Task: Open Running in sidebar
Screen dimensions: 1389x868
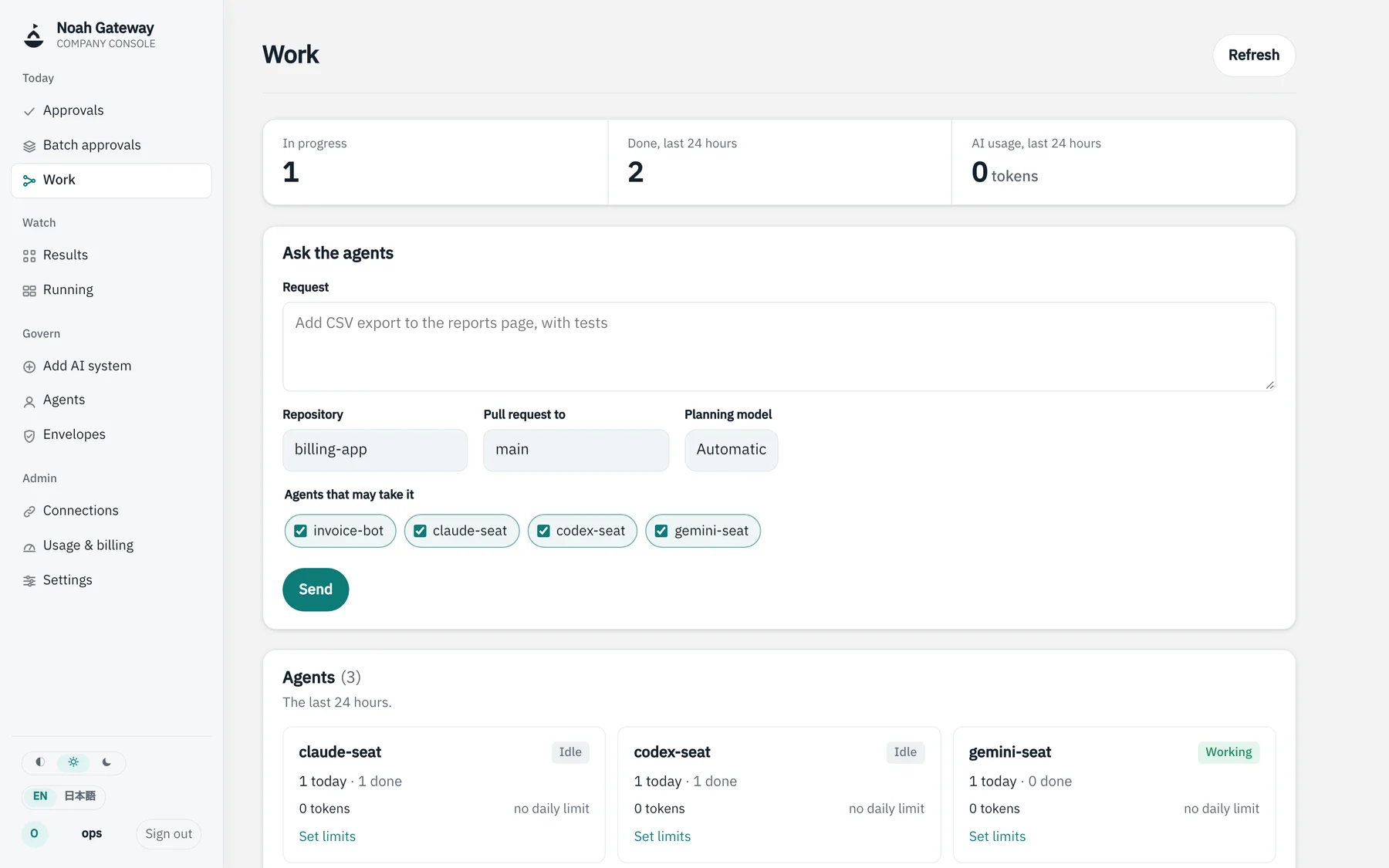Action: tap(111, 289)
